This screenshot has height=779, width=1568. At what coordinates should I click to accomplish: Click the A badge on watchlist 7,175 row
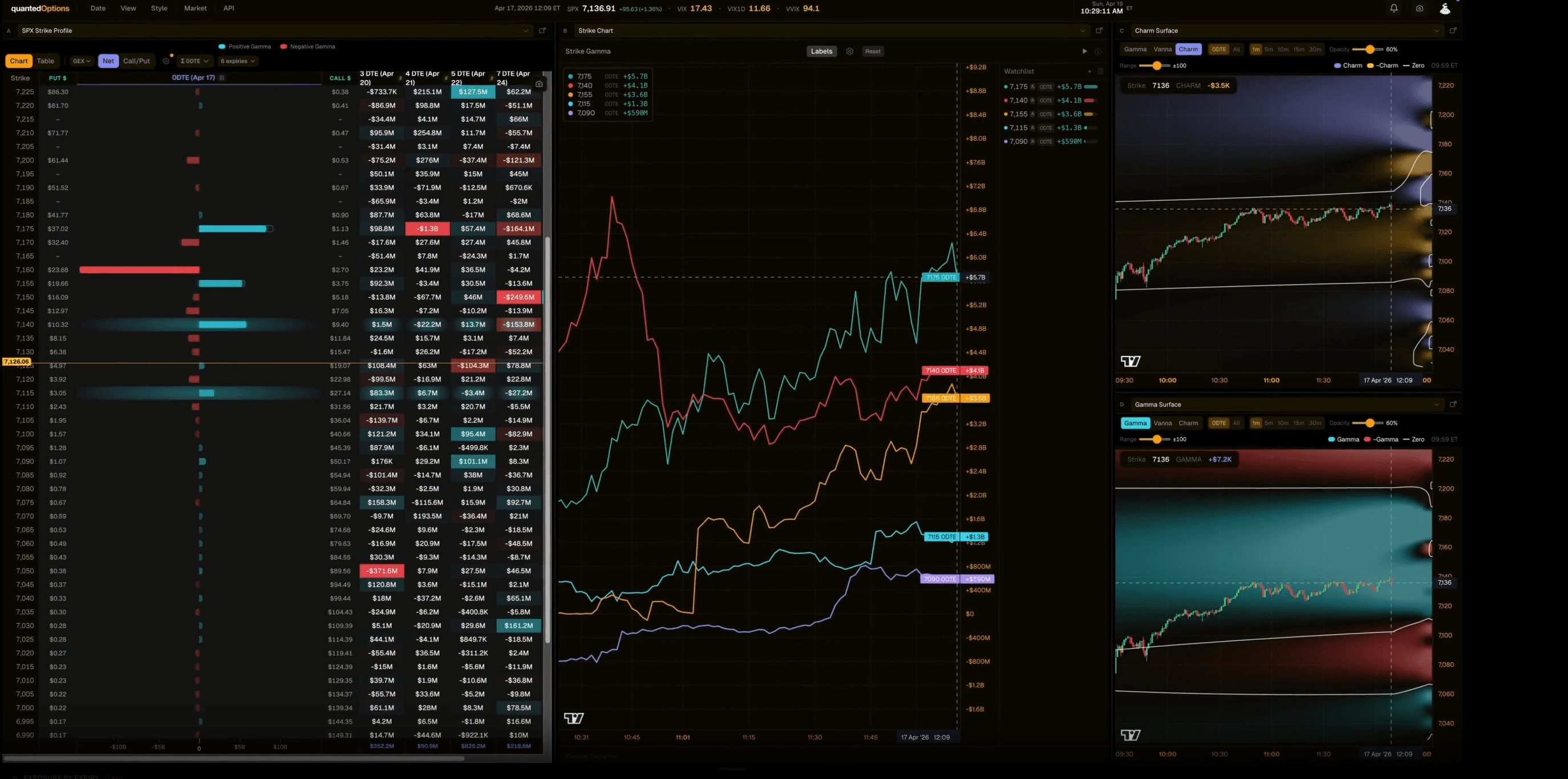point(1032,87)
